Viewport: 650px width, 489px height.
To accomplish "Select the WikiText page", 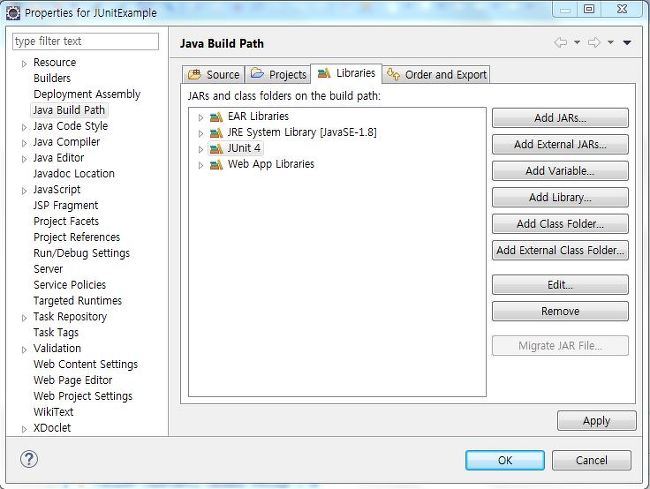I will pos(53,412).
